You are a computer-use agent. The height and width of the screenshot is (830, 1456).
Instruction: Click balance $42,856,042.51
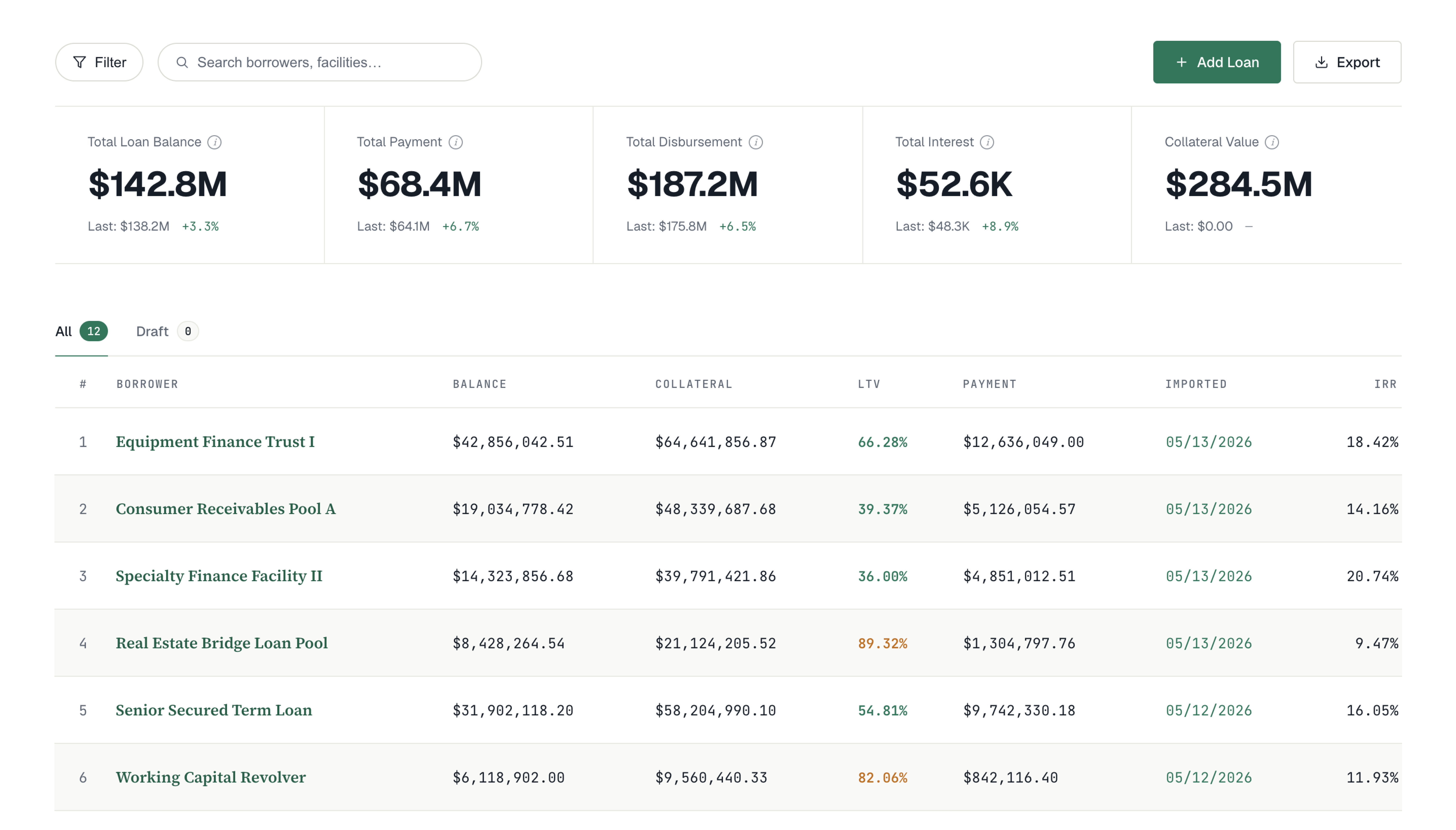(x=513, y=442)
